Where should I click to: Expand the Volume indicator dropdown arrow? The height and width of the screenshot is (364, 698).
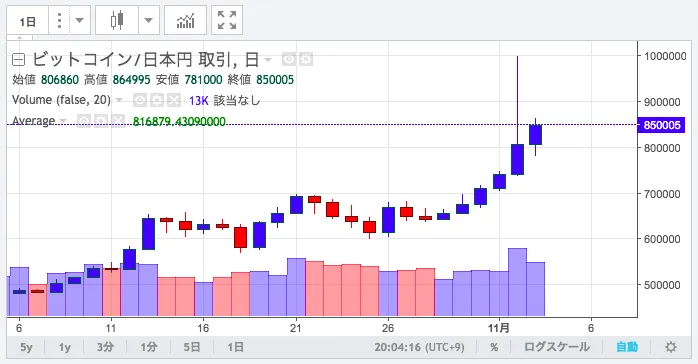[119, 100]
